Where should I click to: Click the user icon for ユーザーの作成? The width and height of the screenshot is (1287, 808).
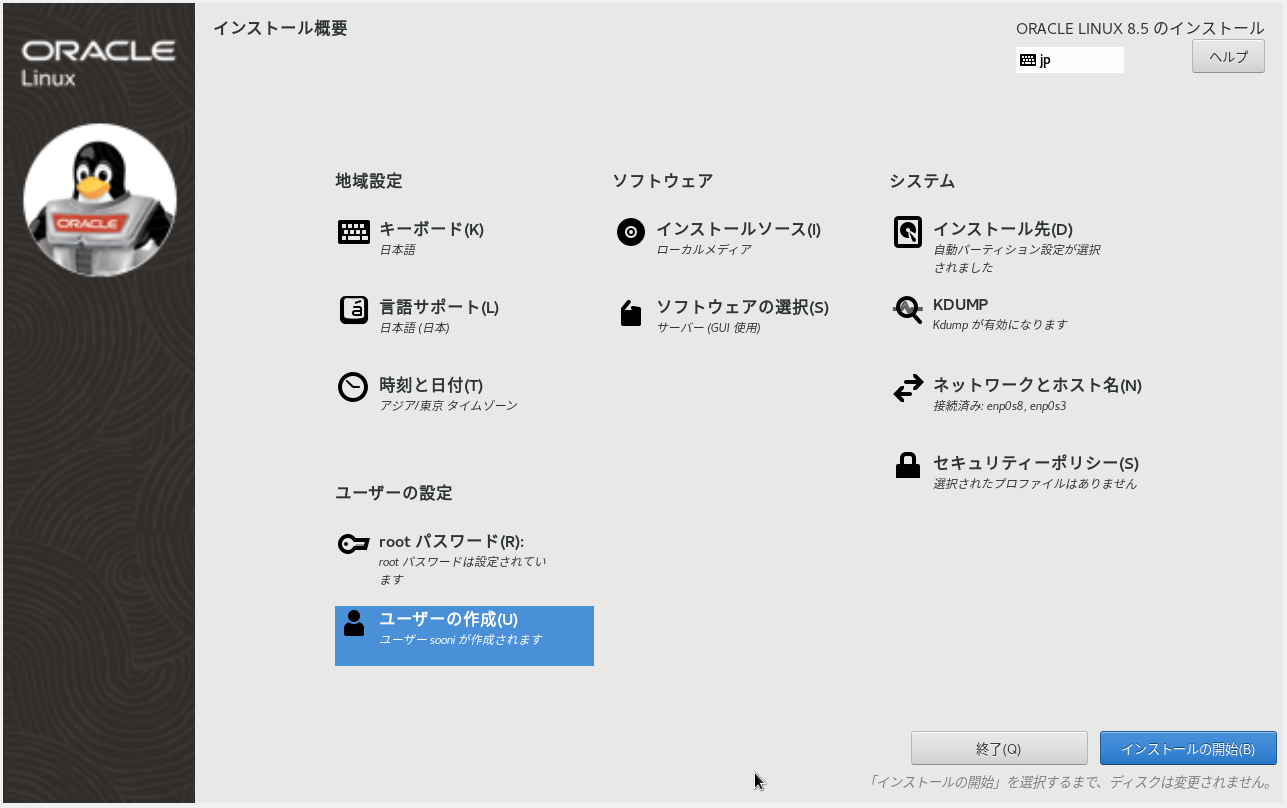pos(353,623)
